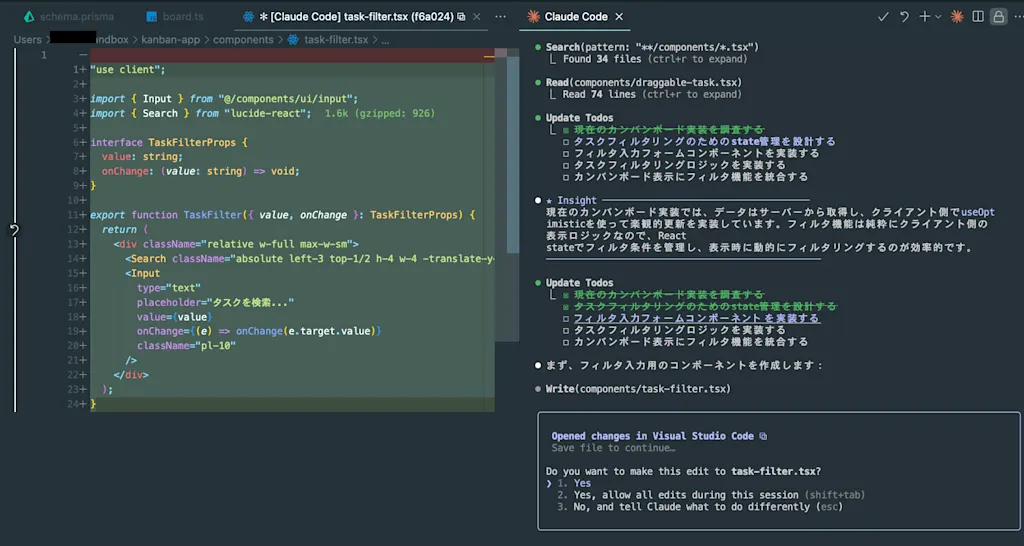Close the Claude Code panel tab
Image resolution: width=1024 pixels, height=546 pixels.
(619, 17)
